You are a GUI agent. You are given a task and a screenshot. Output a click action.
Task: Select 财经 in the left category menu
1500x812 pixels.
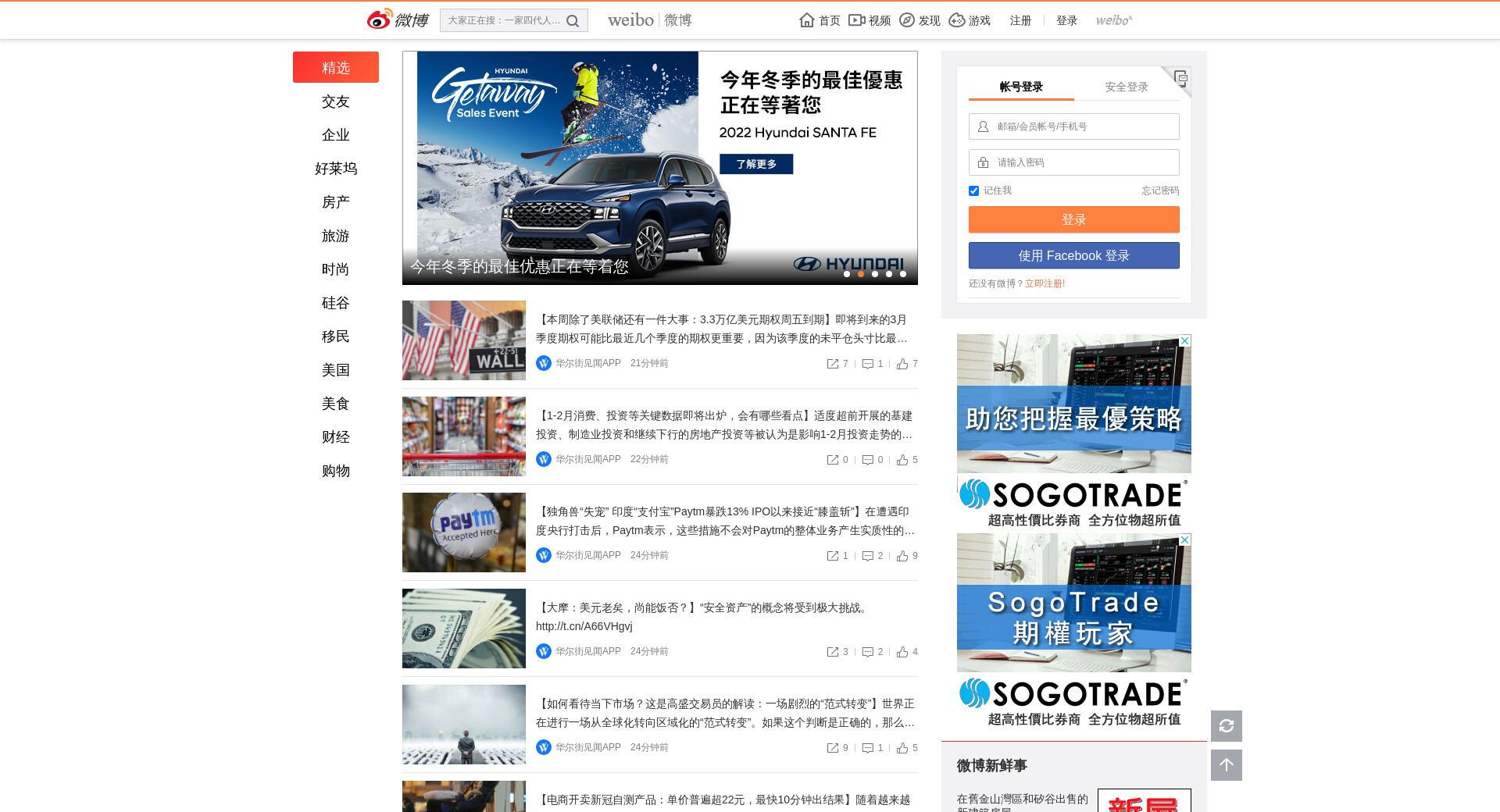[336, 437]
